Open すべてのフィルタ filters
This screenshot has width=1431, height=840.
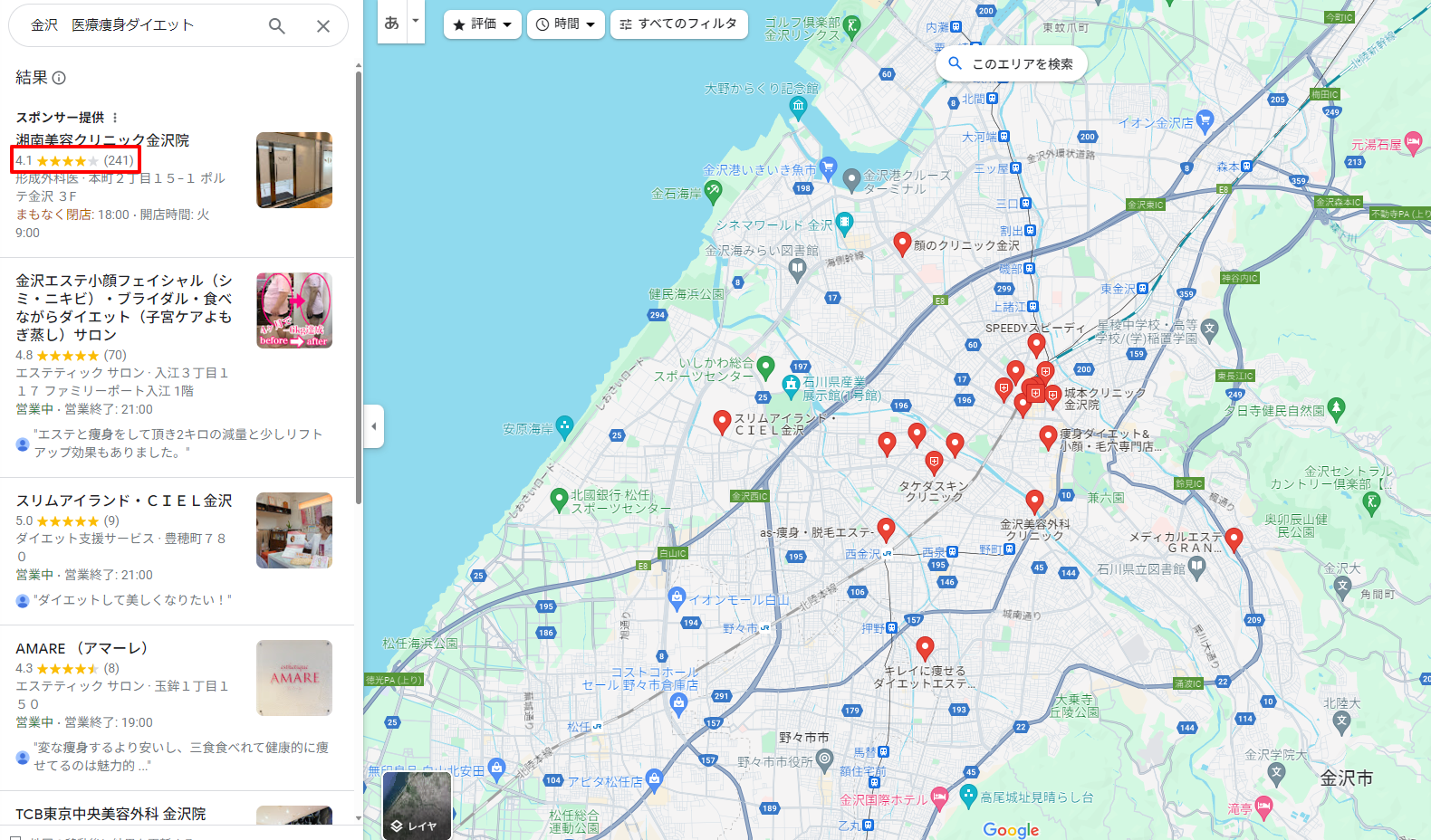679,24
